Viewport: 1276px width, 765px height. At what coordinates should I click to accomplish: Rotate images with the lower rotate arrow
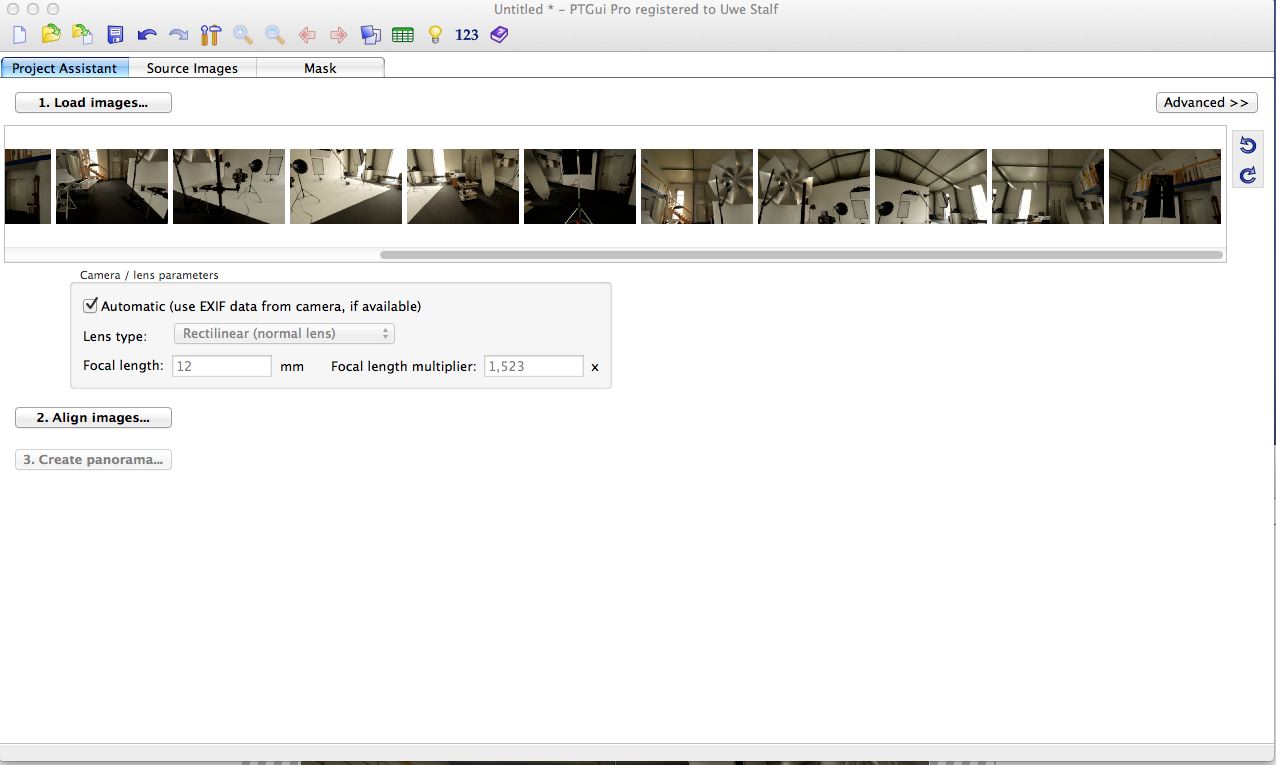point(1247,176)
